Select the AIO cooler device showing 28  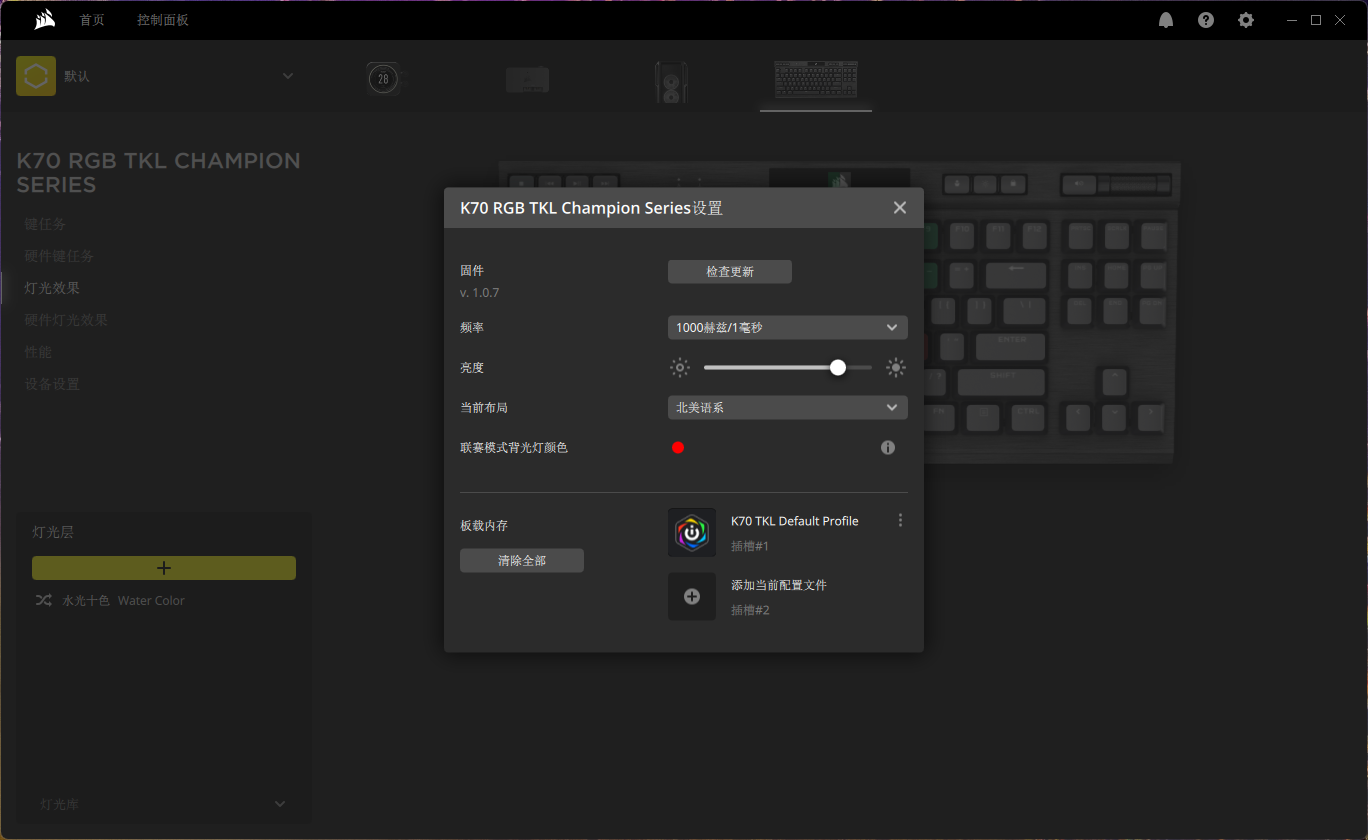point(384,79)
